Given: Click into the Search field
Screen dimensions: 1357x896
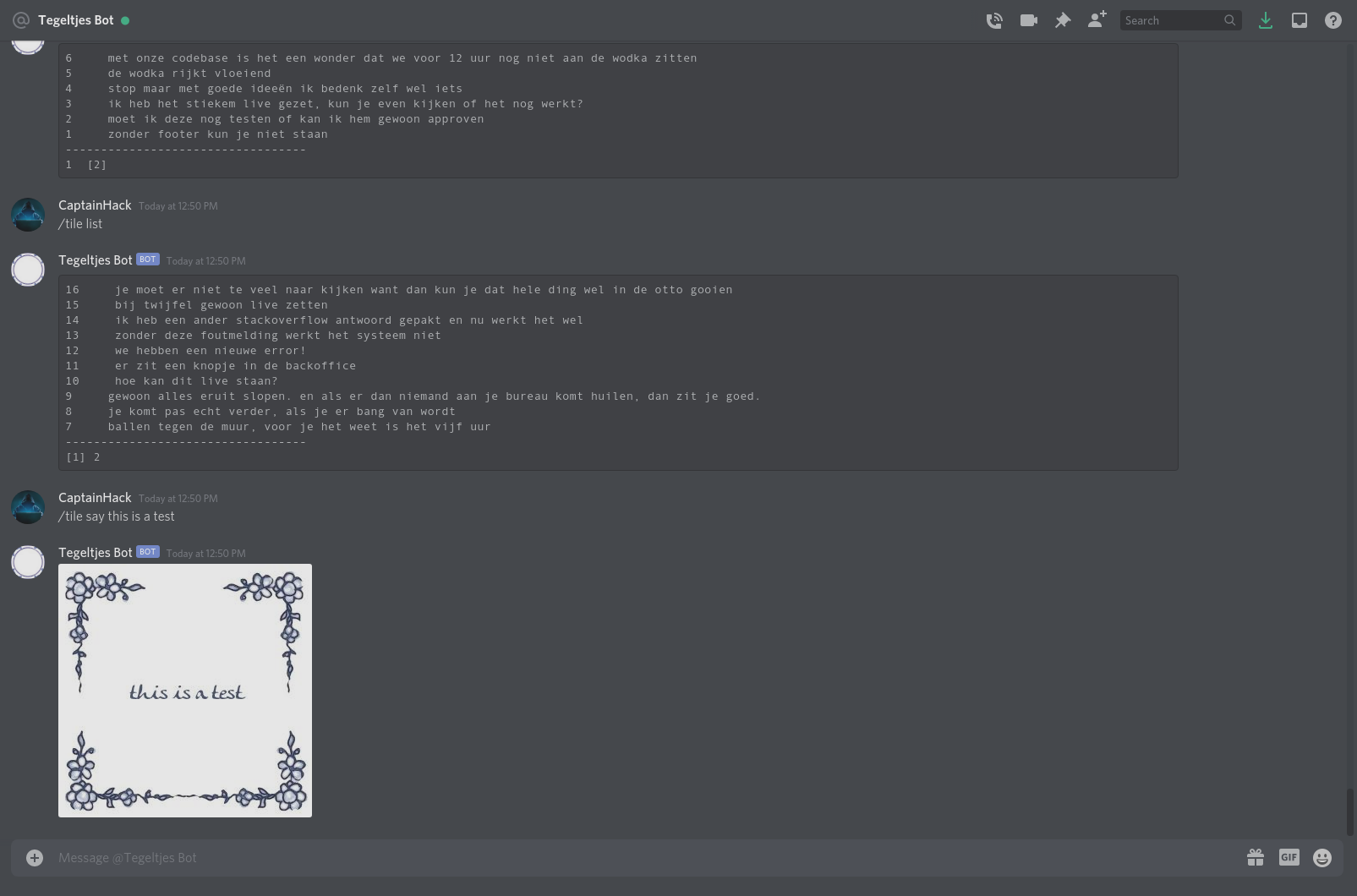Looking at the screenshot, I should 1175,19.
